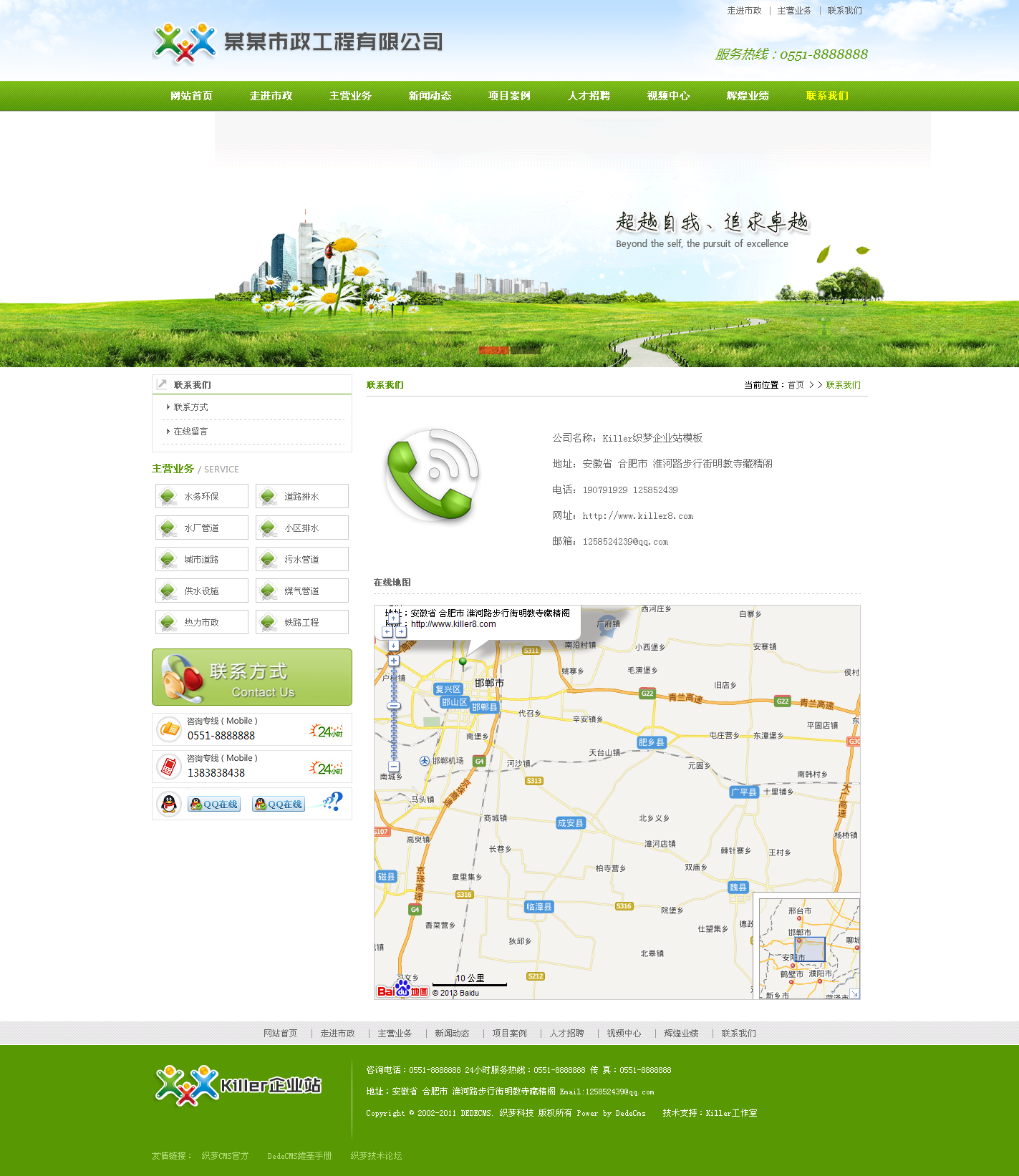This screenshot has height=1176, width=1019.
Task: Open 在线留言 in the sidebar
Action: [x=190, y=432]
